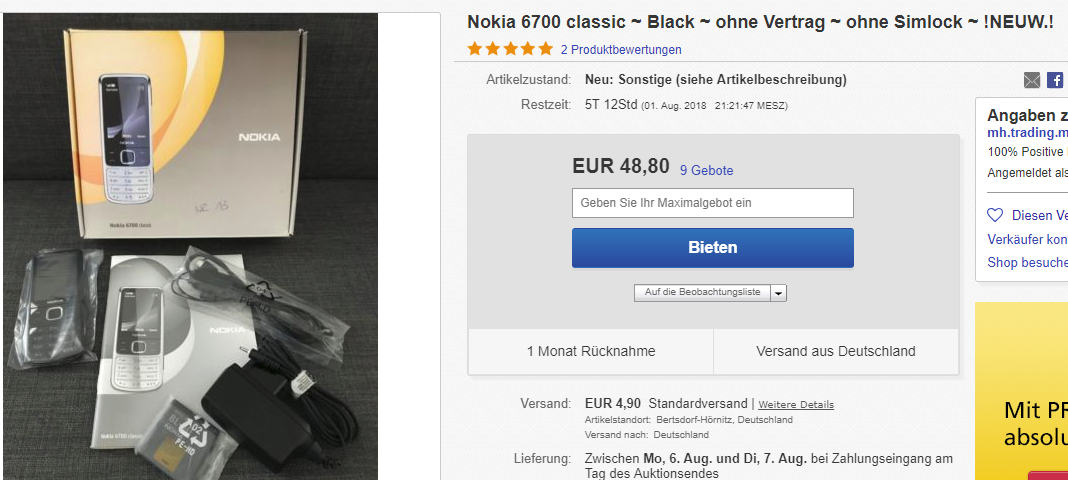Click the Nokia 6700 classic listing title
This screenshot has width=1068, height=480.
click(760, 22)
